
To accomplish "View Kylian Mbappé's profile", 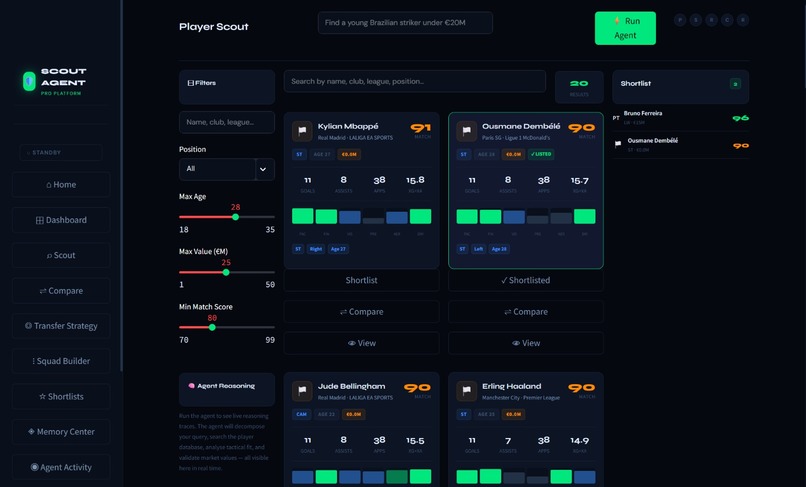I will (361, 343).
